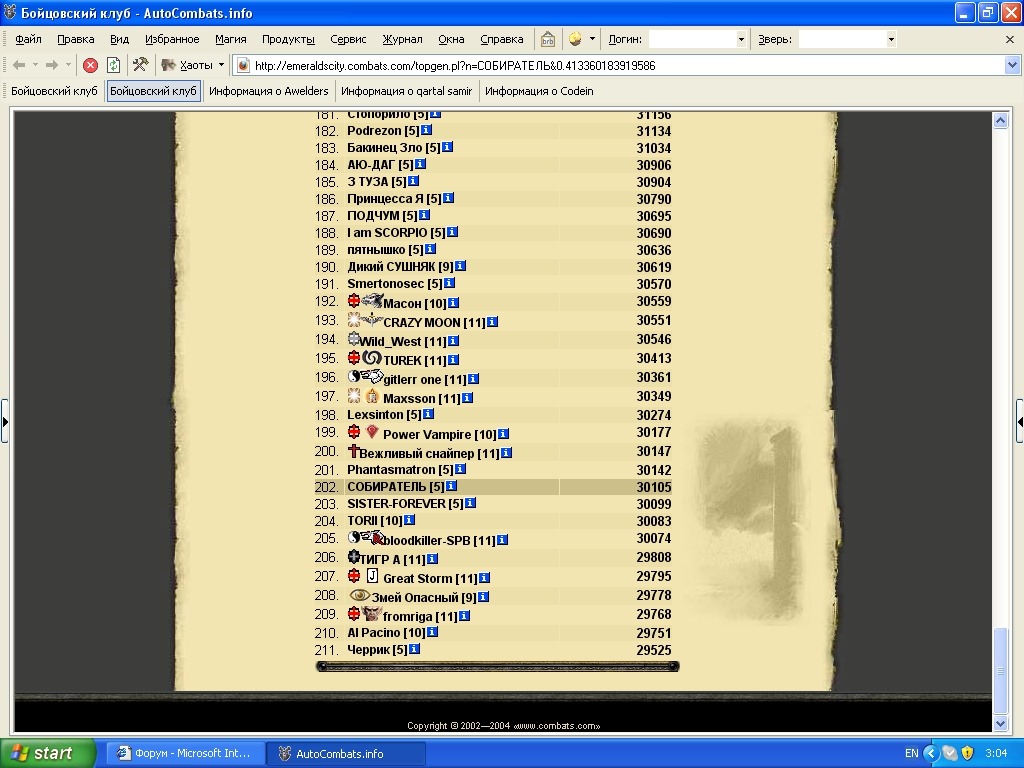Image resolution: width=1024 pixels, height=768 pixels.
Task: Open the Сервис menu
Action: 348,39
